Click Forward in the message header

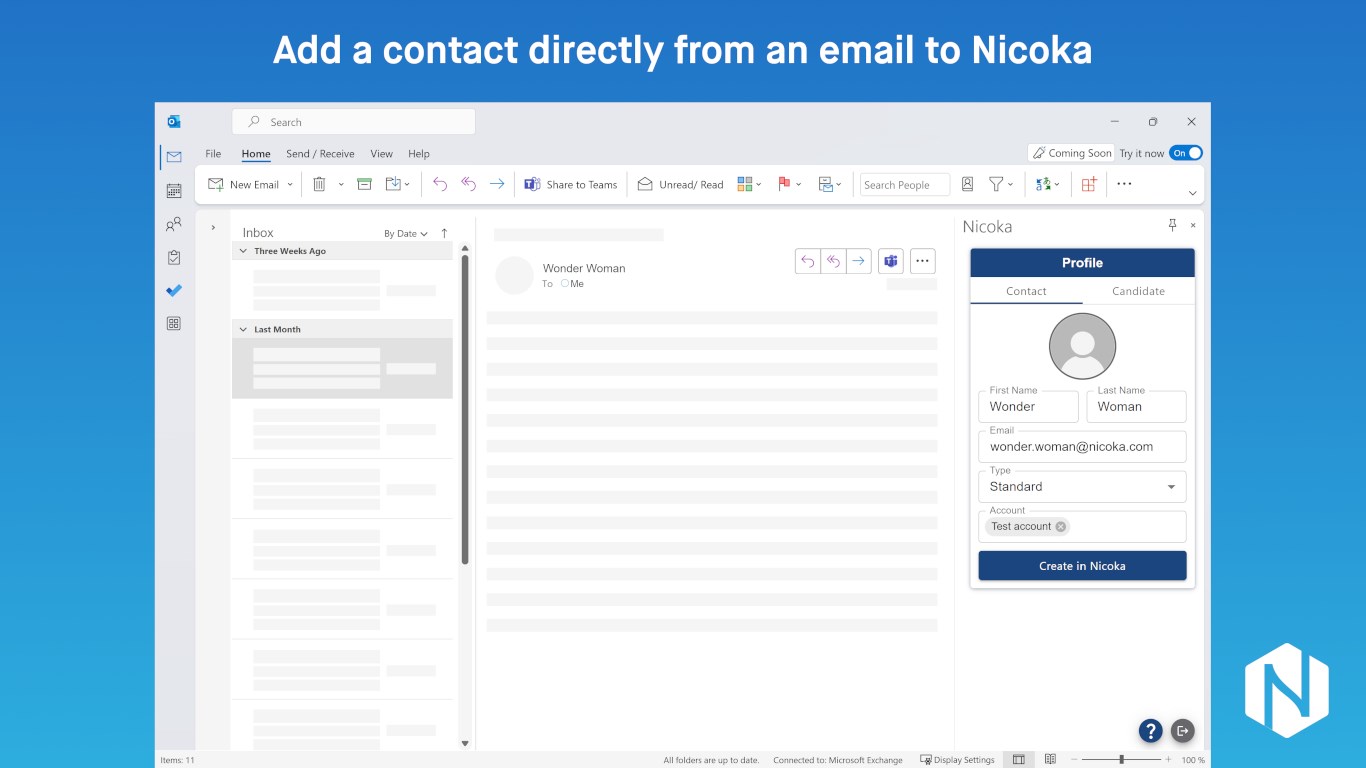tap(858, 261)
